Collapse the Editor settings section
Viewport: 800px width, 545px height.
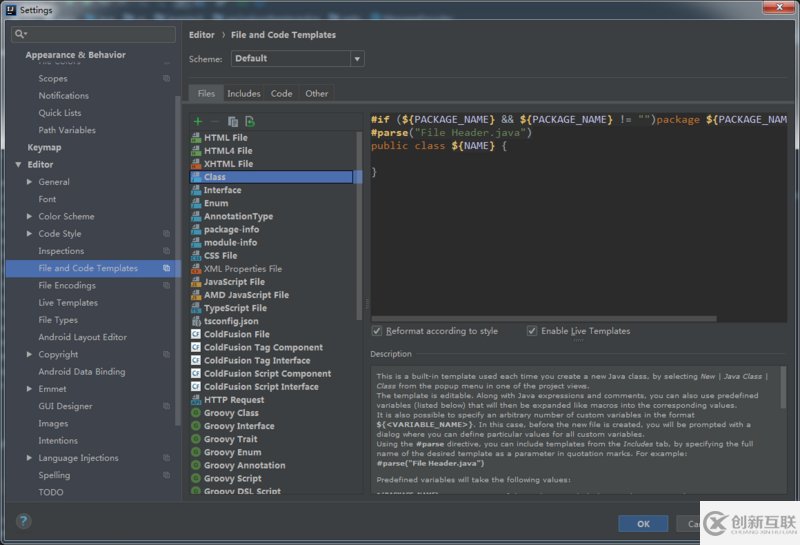tap(18, 165)
